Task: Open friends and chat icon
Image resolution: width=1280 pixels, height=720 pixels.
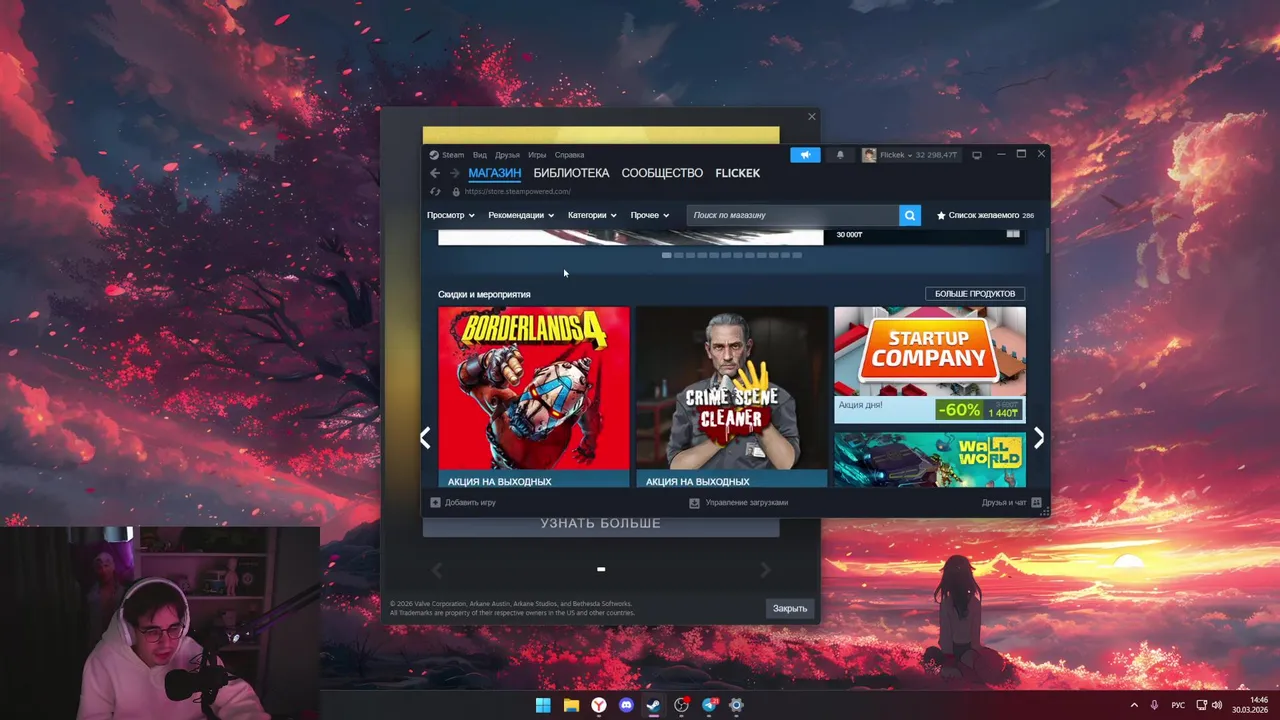Action: (1036, 503)
